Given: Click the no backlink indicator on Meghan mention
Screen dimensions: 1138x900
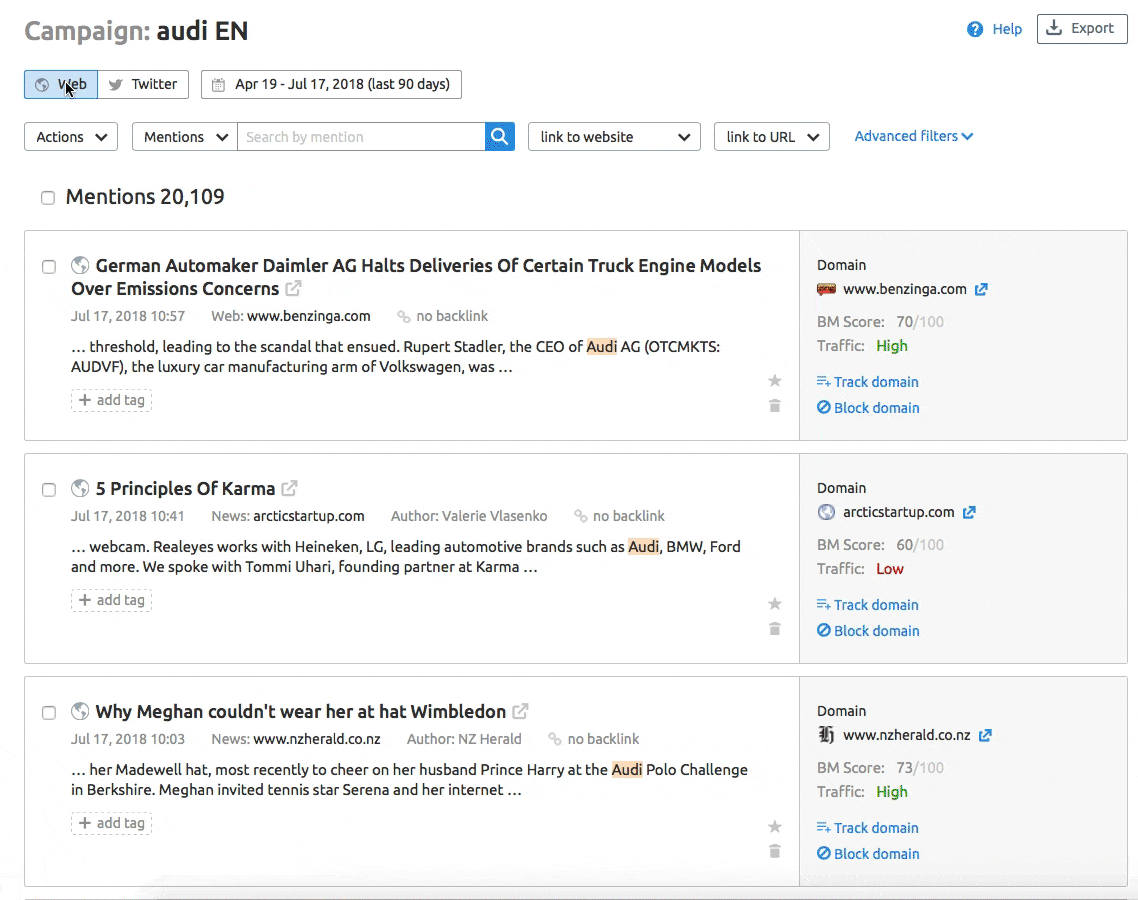Looking at the screenshot, I should pos(594,739).
